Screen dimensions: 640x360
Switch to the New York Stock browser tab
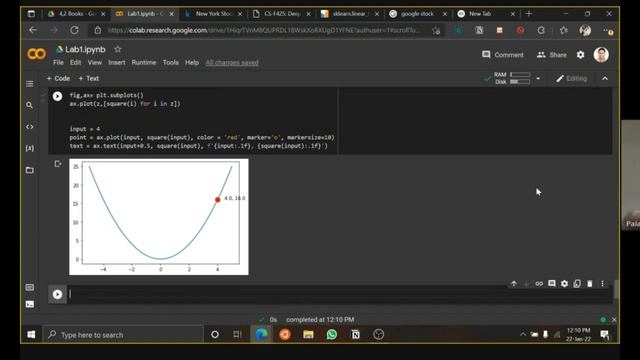[x=213, y=14]
